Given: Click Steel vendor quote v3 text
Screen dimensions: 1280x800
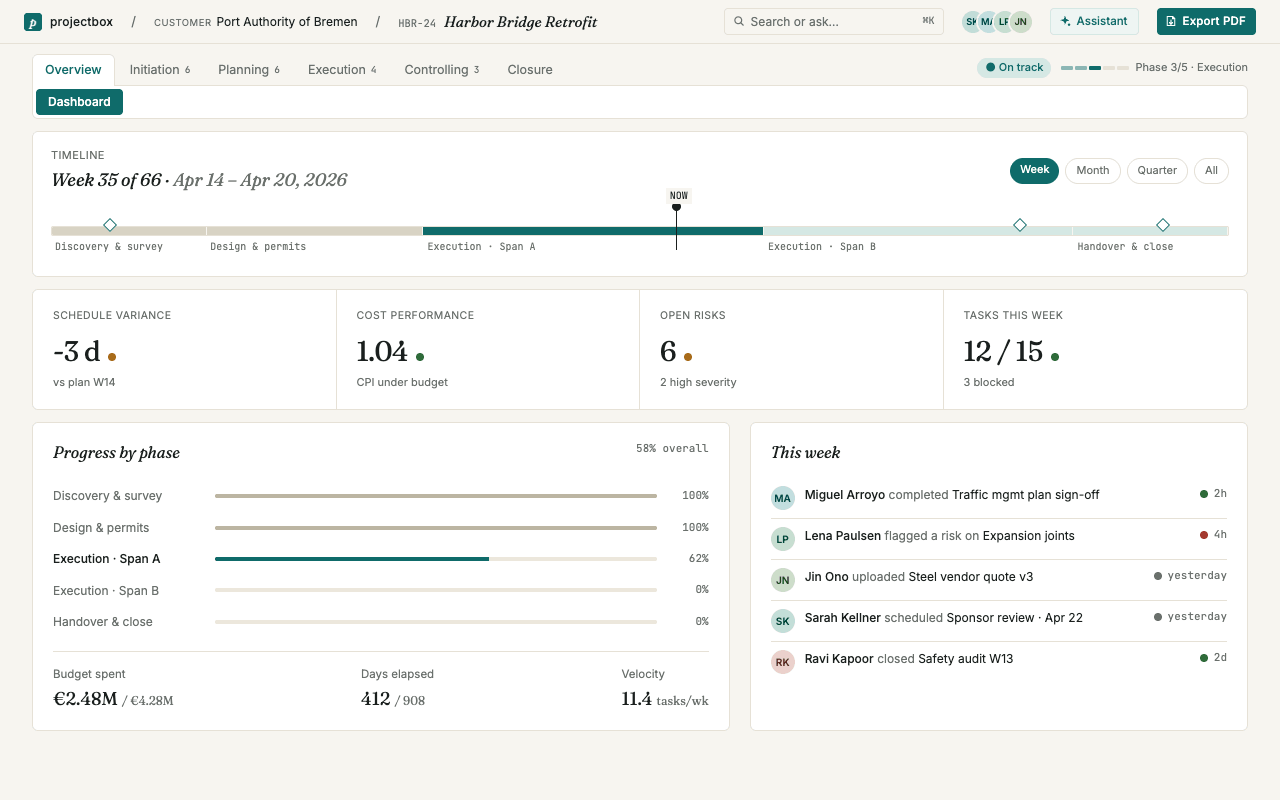Looking at the screenshot, I should pos(971,577).
